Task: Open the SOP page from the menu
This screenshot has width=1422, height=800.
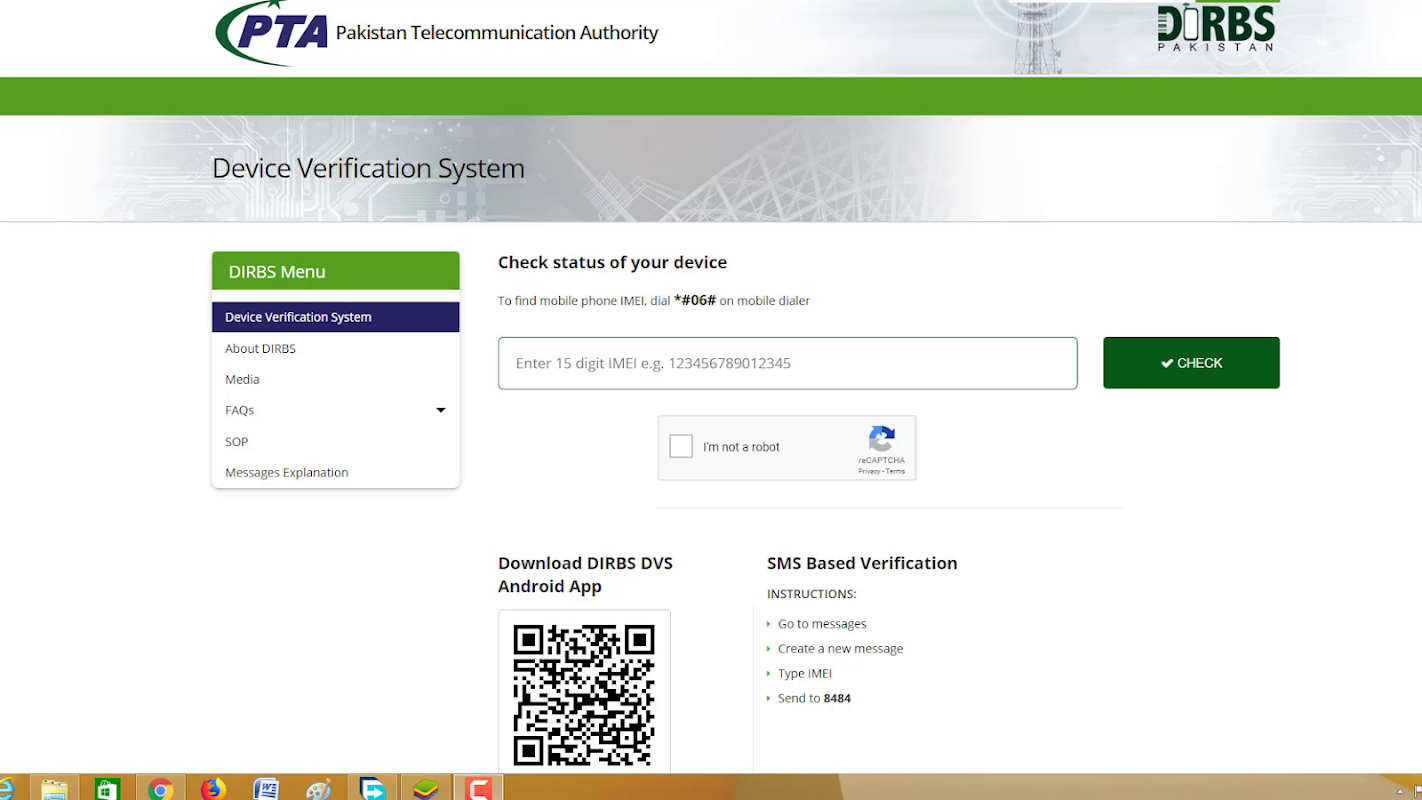Action: pyautogui.click(x=236, y=442)
